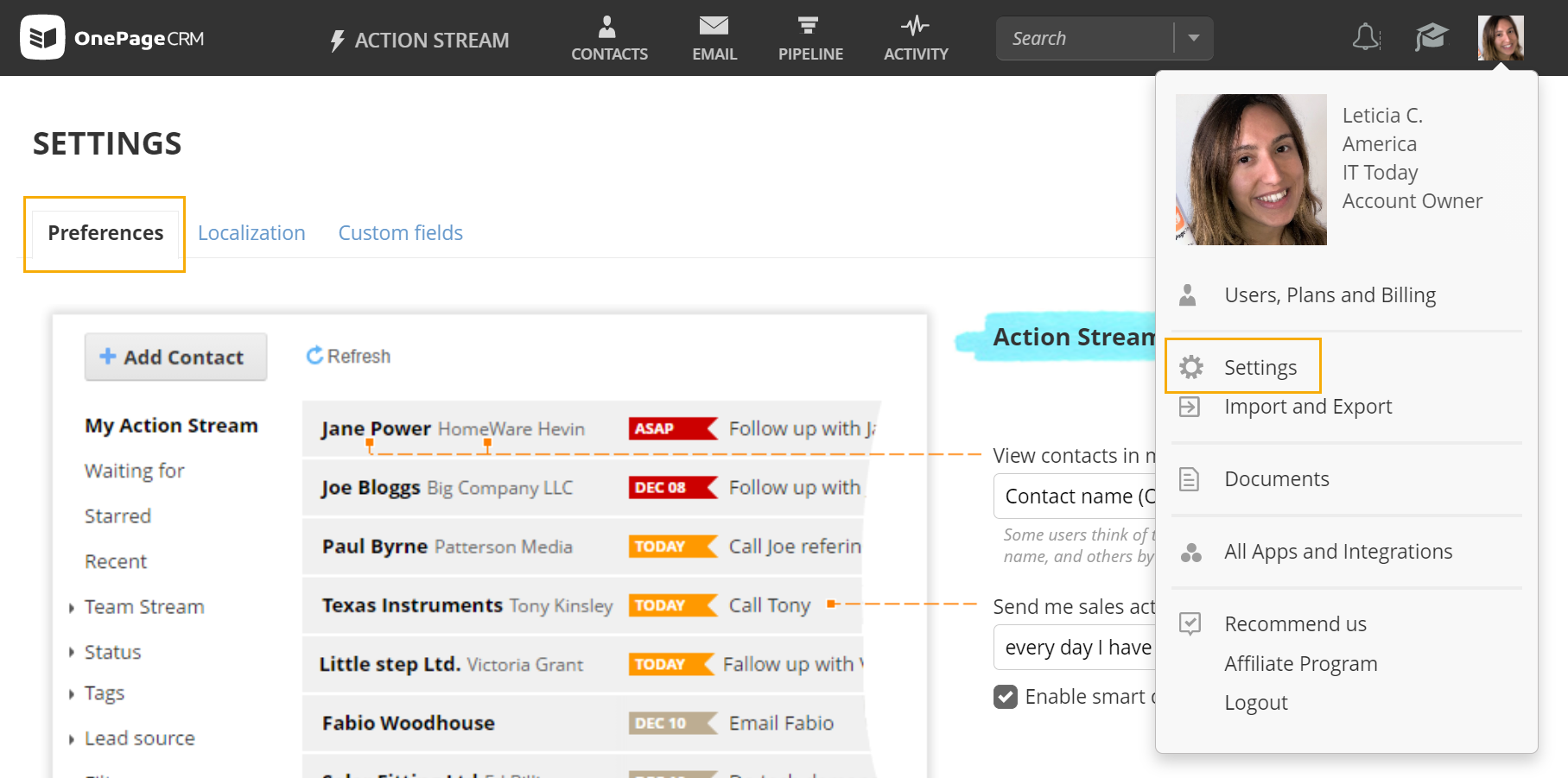Open the 'every day I have' dropdown
This screenshot has height=778, width=1568.
click(1075, 648)
